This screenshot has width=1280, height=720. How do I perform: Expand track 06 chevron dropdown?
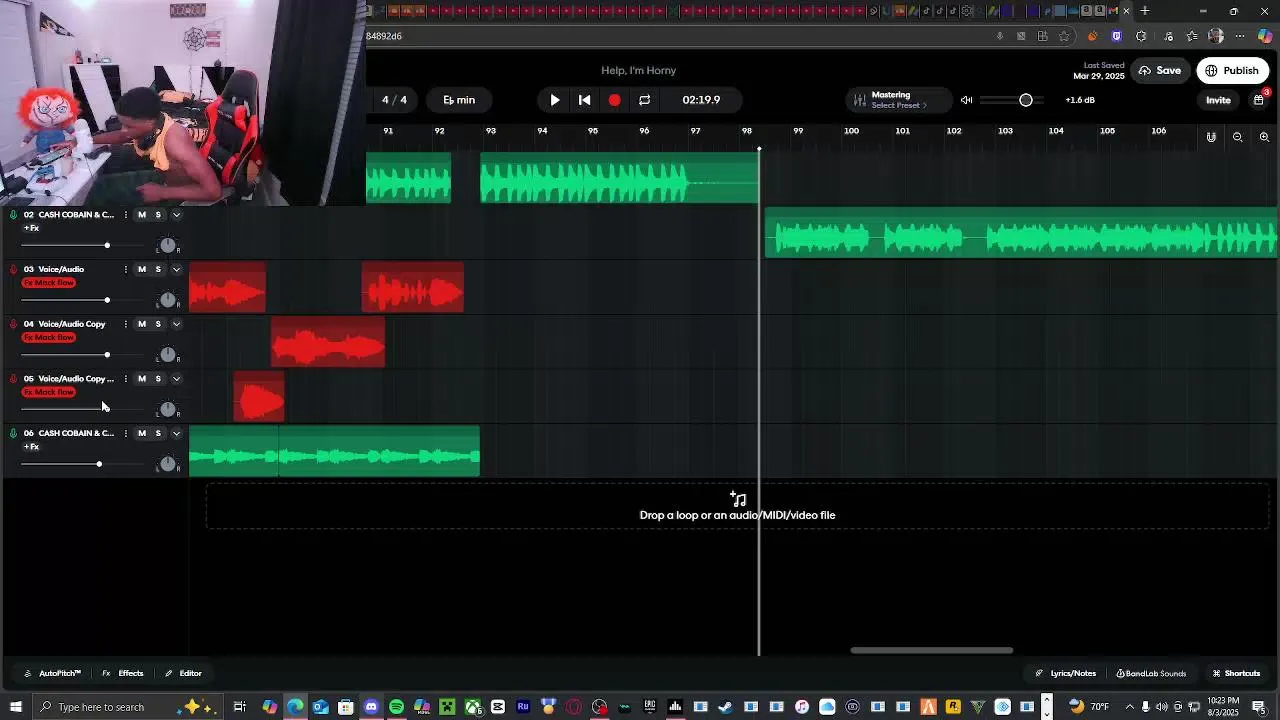point(176,433)
